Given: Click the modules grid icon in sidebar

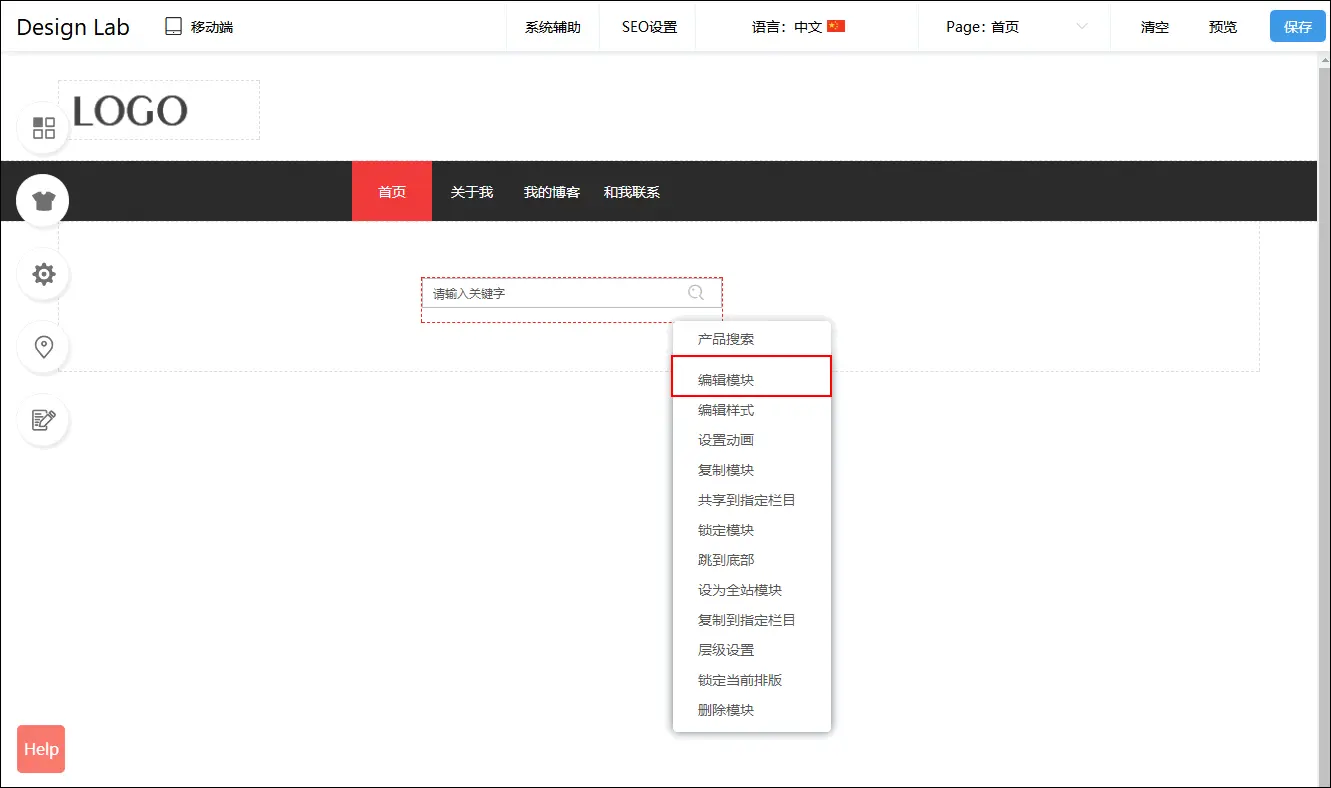Looking at the screenshot, I should tap(43, 128).
